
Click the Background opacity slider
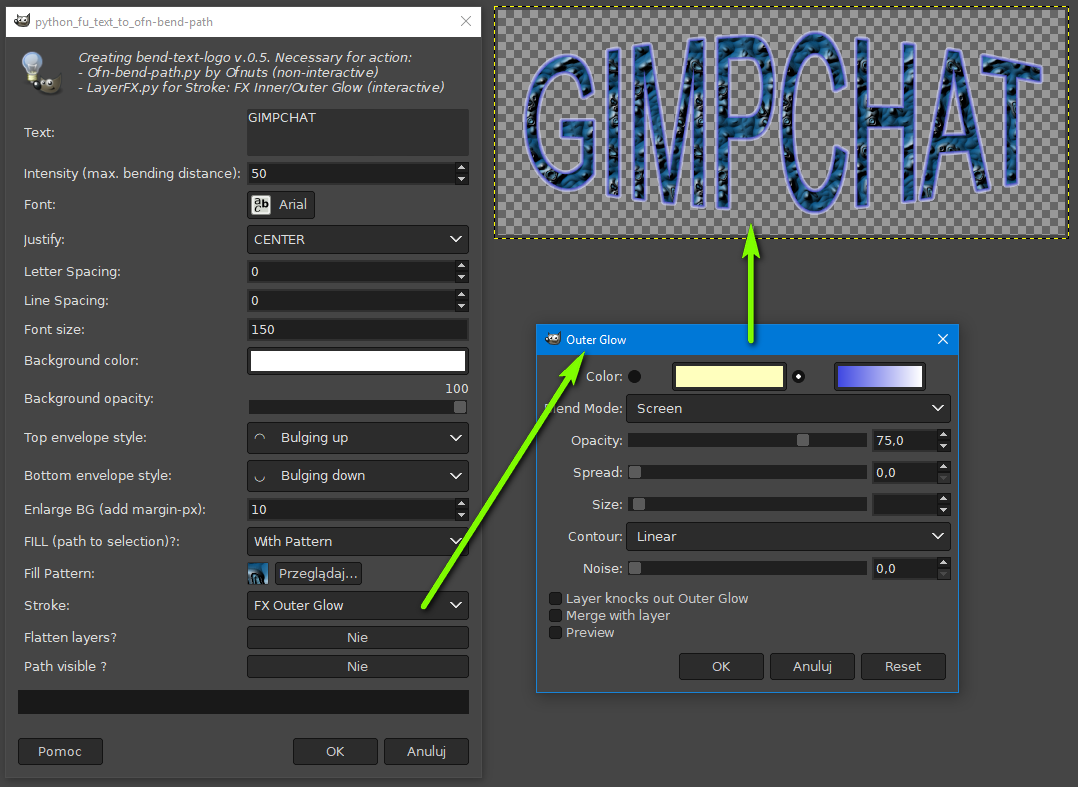(358, 407)
